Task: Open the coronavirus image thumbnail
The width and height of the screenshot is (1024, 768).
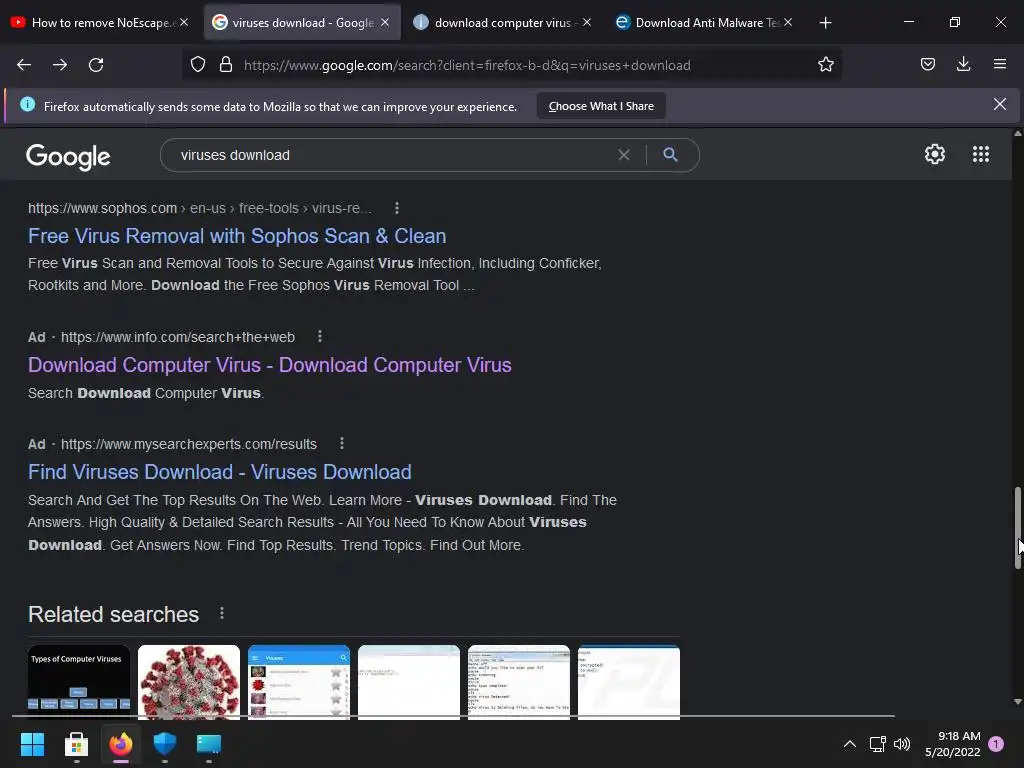Action: click(189, 682)
